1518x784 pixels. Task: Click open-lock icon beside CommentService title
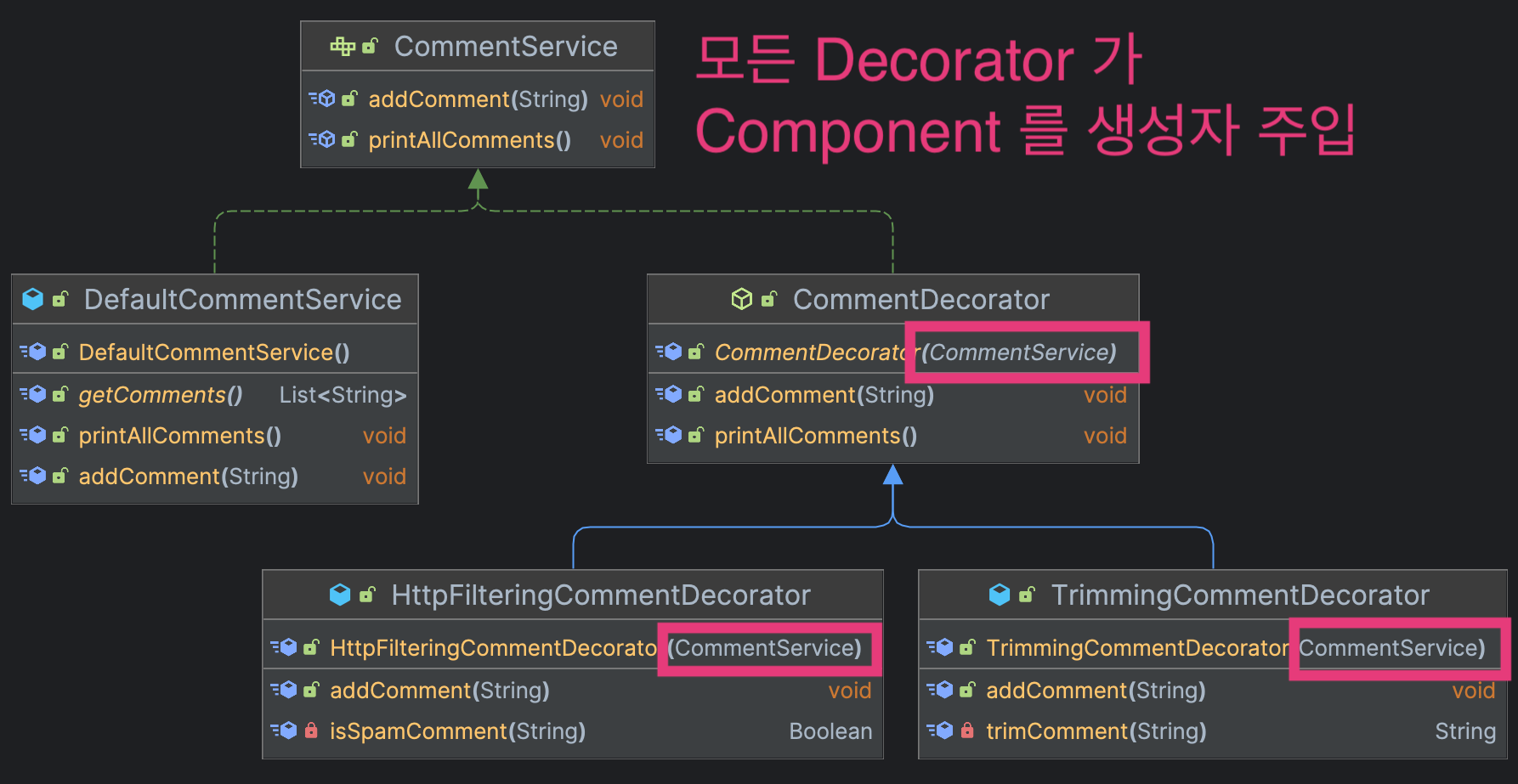[370, 46]
